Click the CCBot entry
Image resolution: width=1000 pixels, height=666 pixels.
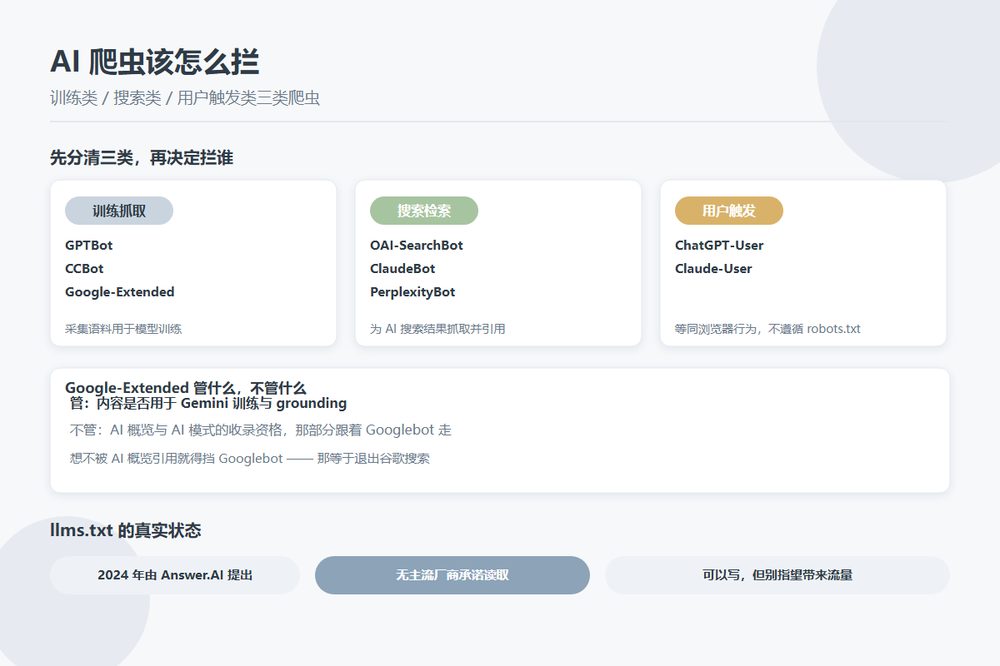click(84, 269)
